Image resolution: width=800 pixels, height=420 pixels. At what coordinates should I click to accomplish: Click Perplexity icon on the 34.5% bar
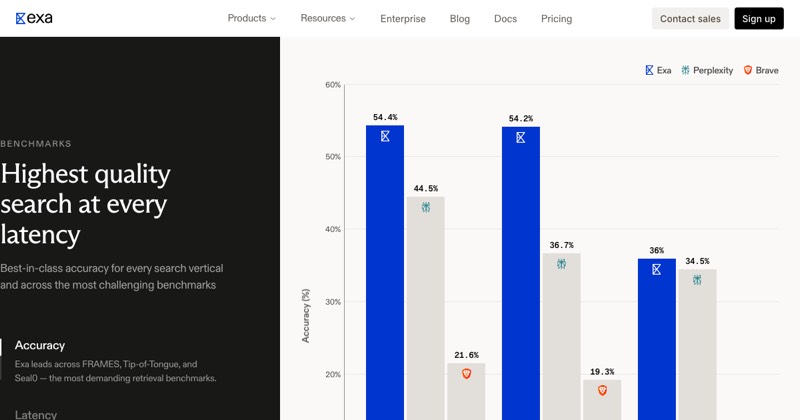697,280
